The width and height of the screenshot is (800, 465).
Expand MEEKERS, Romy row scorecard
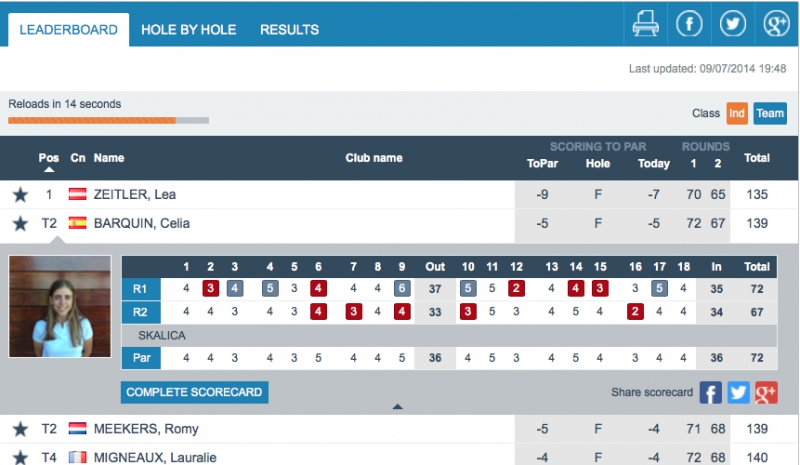click(399, 429)
